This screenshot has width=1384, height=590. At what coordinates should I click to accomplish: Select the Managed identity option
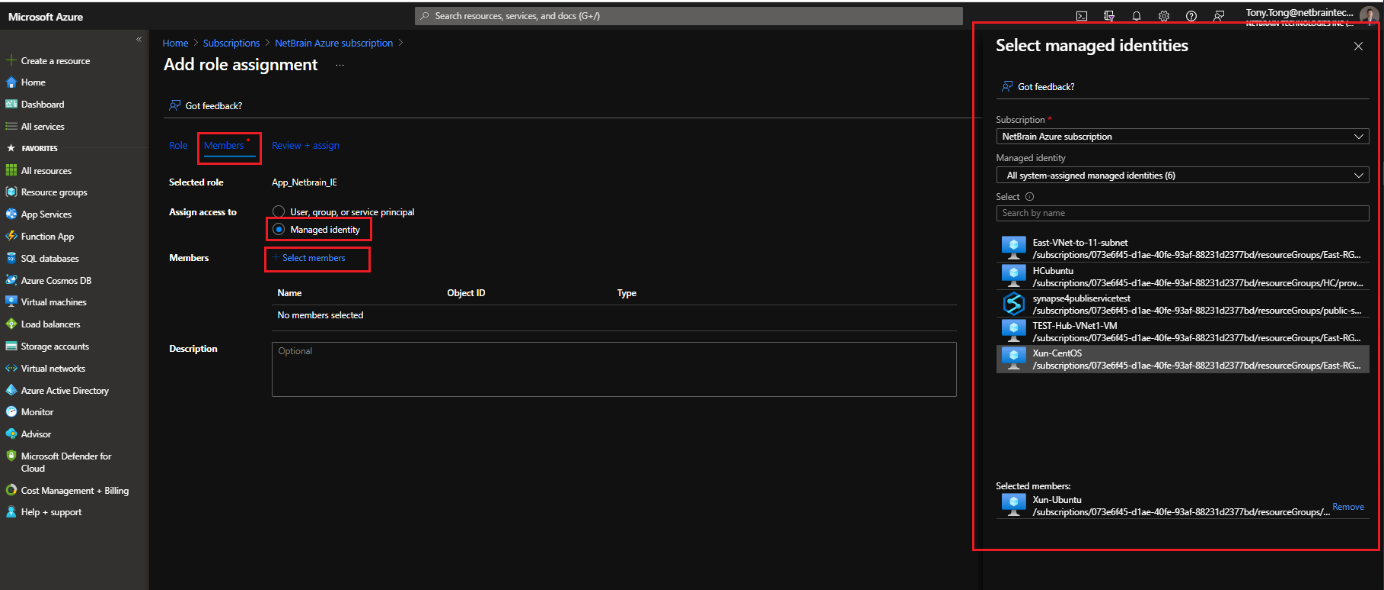point(279,229)
